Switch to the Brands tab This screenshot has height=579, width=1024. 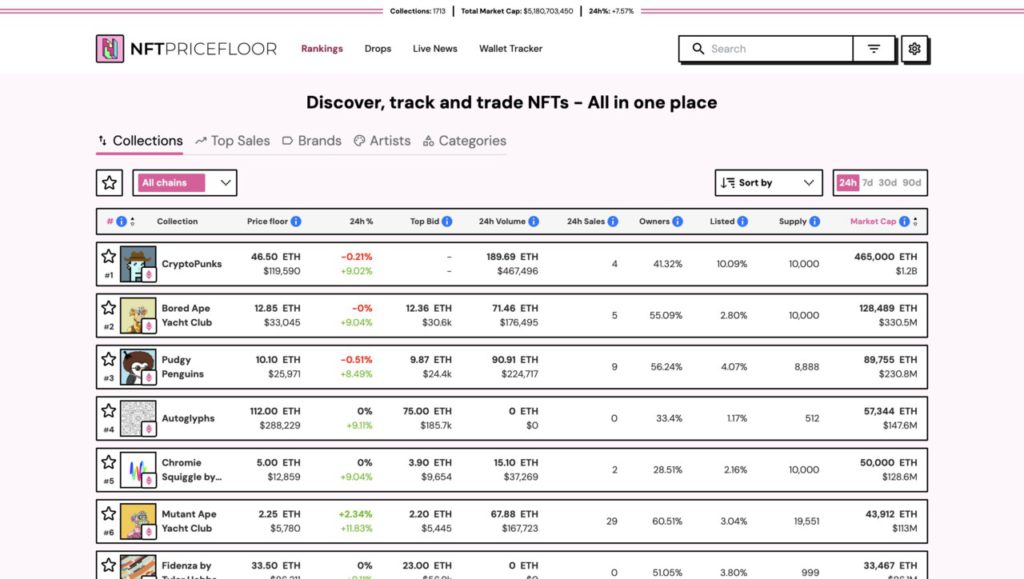click(312, 141)
